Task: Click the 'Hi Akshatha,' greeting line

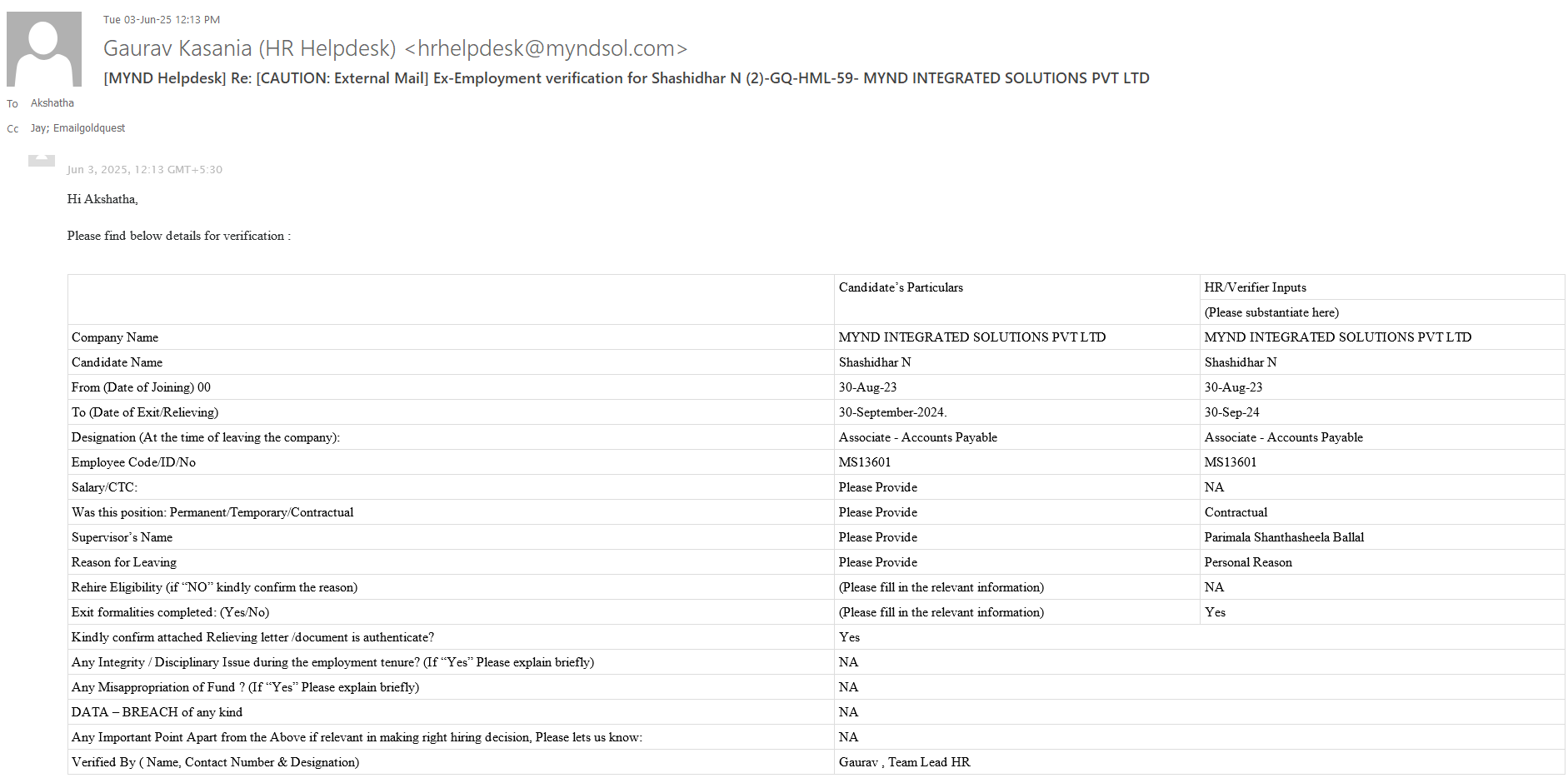Action: tap(102, 199)
